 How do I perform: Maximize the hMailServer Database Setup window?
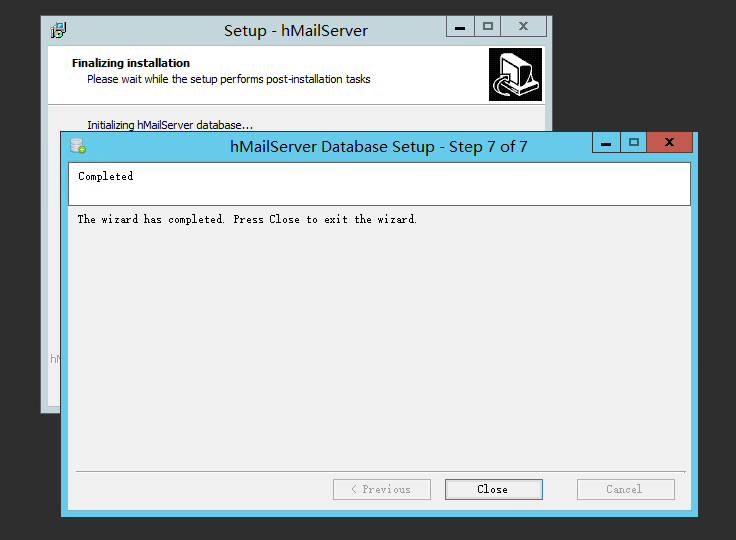tap(634, 142)
